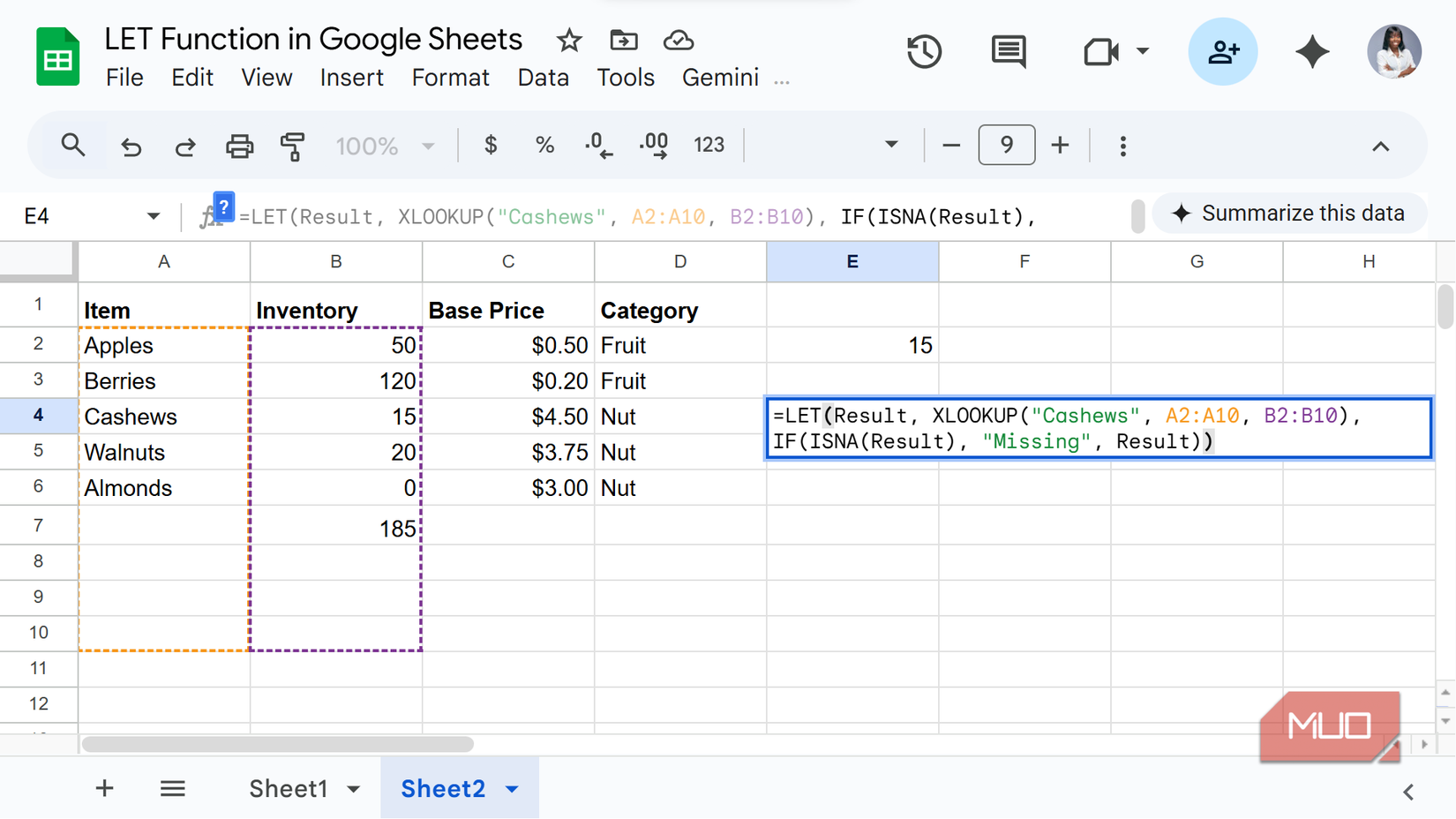The image size is (1456, 819).
Task: Open the Data menu
Action: tap(544, 78)
